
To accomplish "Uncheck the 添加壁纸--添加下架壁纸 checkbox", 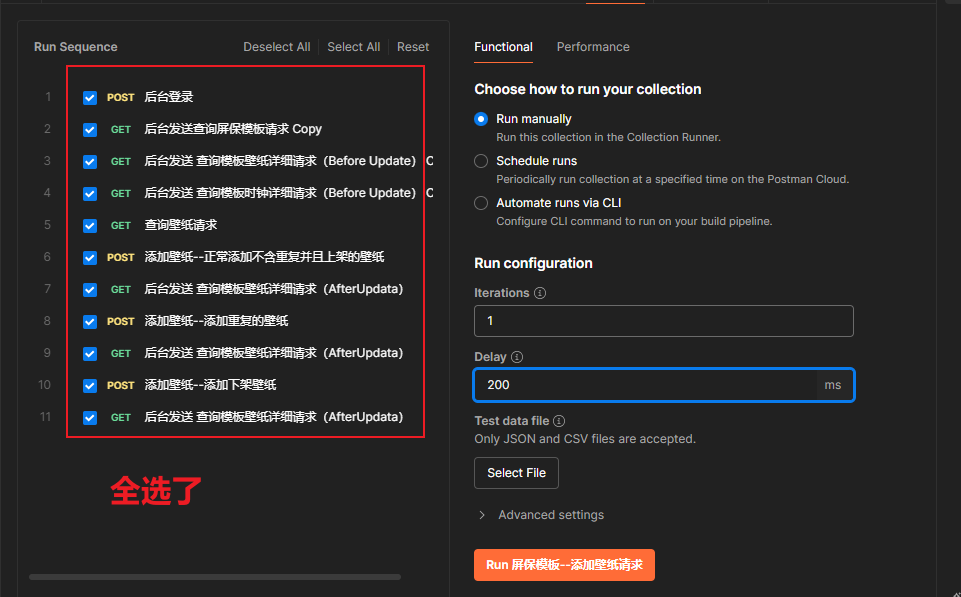I will click(90, 386).
